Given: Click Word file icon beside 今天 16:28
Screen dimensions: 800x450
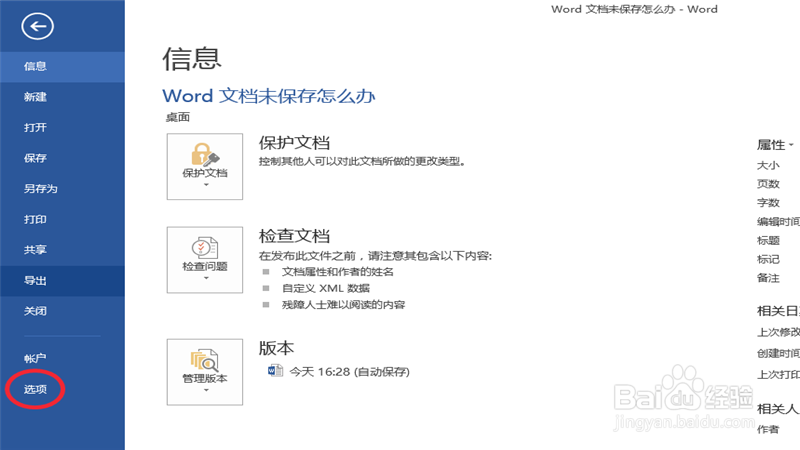Looking at the screenshot, I should pyautogui.click(x=276, y=370).
